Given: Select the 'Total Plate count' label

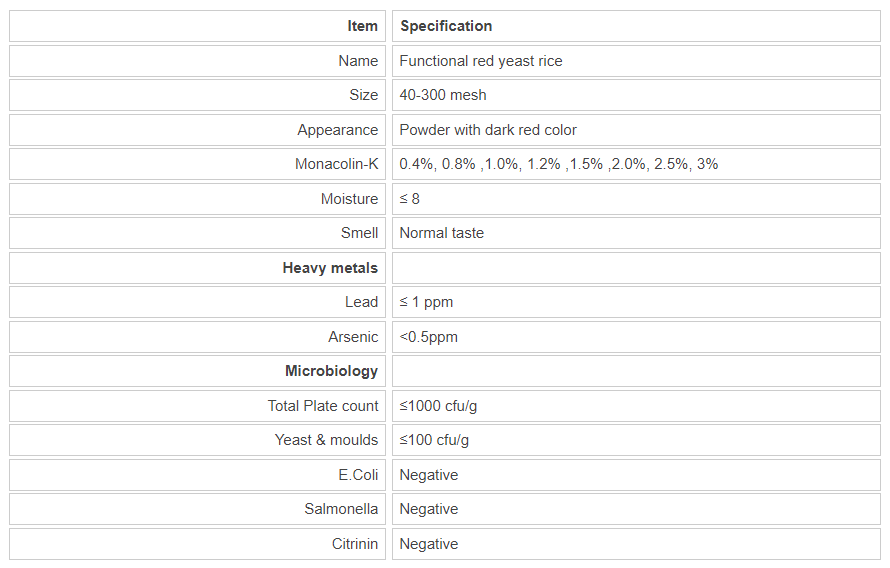Looking at the screenshot, I should point(323,406).
